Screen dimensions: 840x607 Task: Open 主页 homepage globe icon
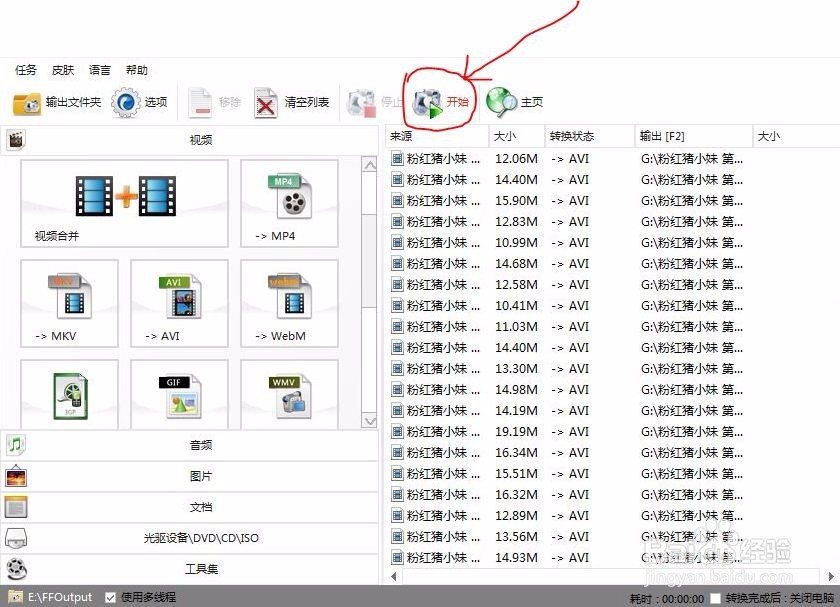[501, 102]
